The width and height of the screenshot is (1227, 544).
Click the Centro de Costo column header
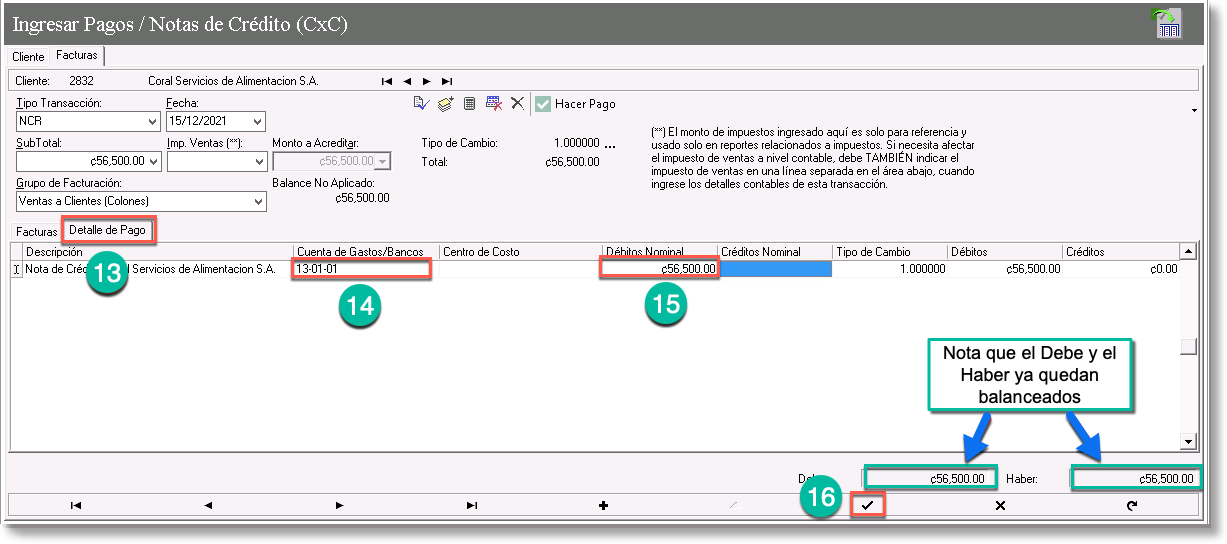520,252
